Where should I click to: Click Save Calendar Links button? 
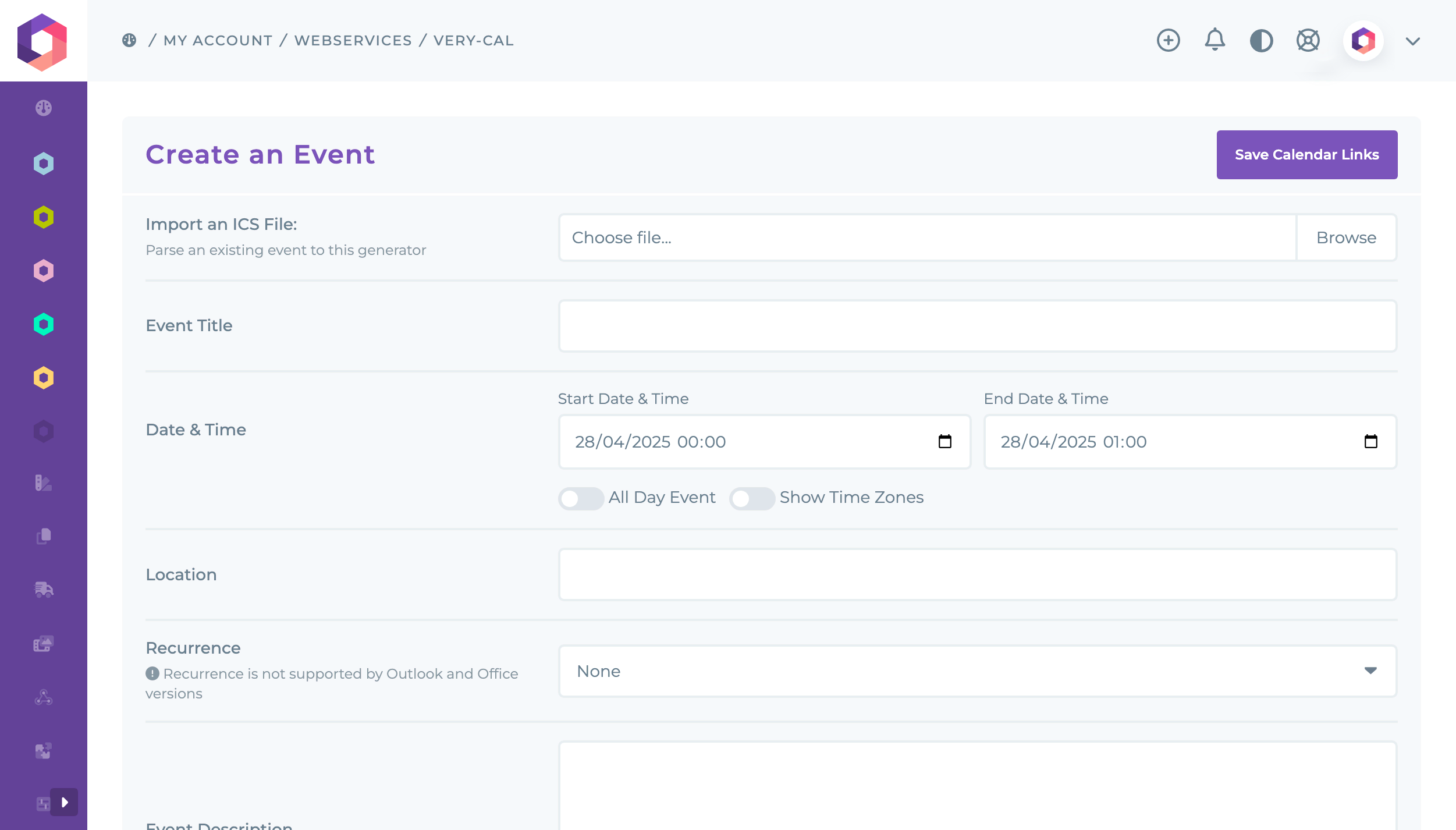point(1307,155)
